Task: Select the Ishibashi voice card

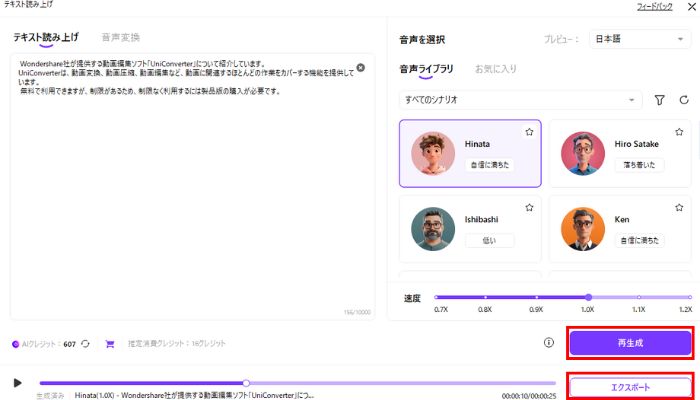Action: point(470,229)
